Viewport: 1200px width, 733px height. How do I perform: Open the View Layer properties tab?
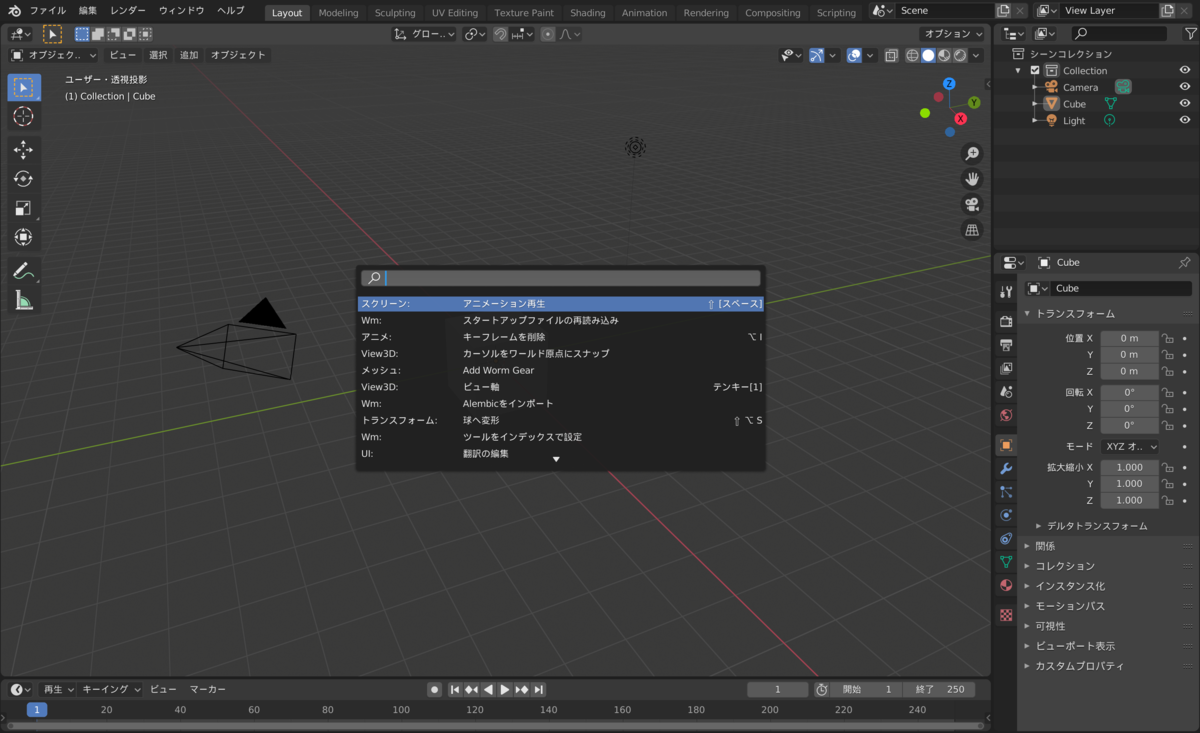pyautogui.click(x=1006, y=368)
